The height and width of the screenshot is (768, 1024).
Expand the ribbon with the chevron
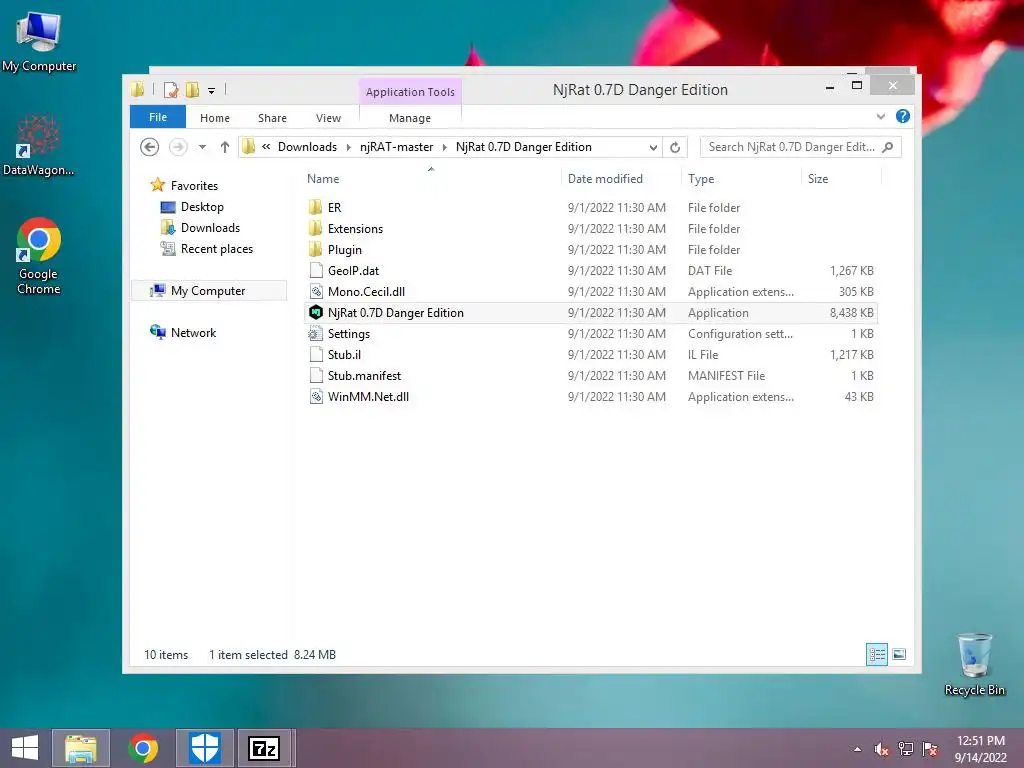point(881,116)
